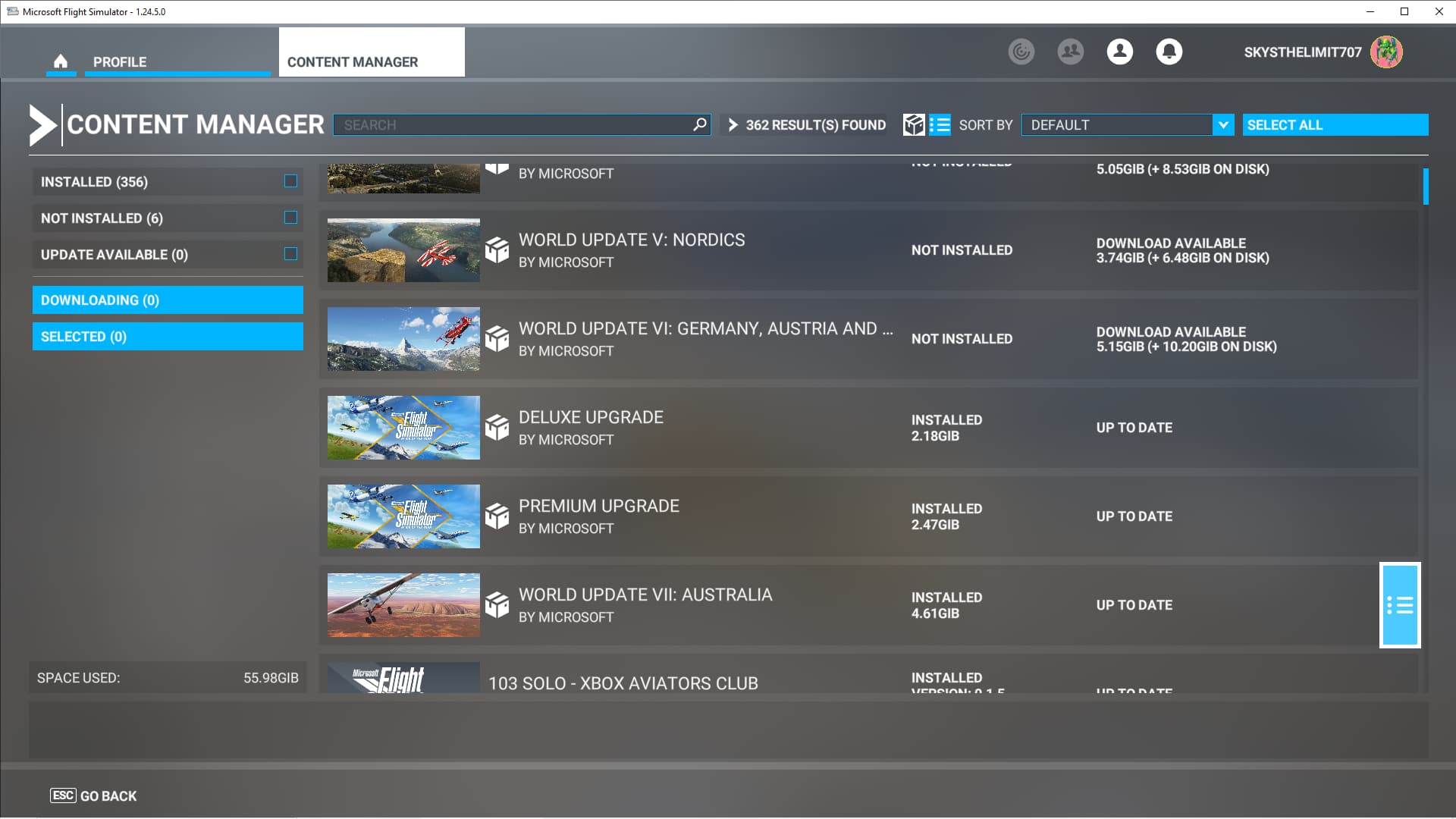Click the SKYSTHELIMIT707 avatar picture
This screenshot has height=819, width=1456.
1386,52
